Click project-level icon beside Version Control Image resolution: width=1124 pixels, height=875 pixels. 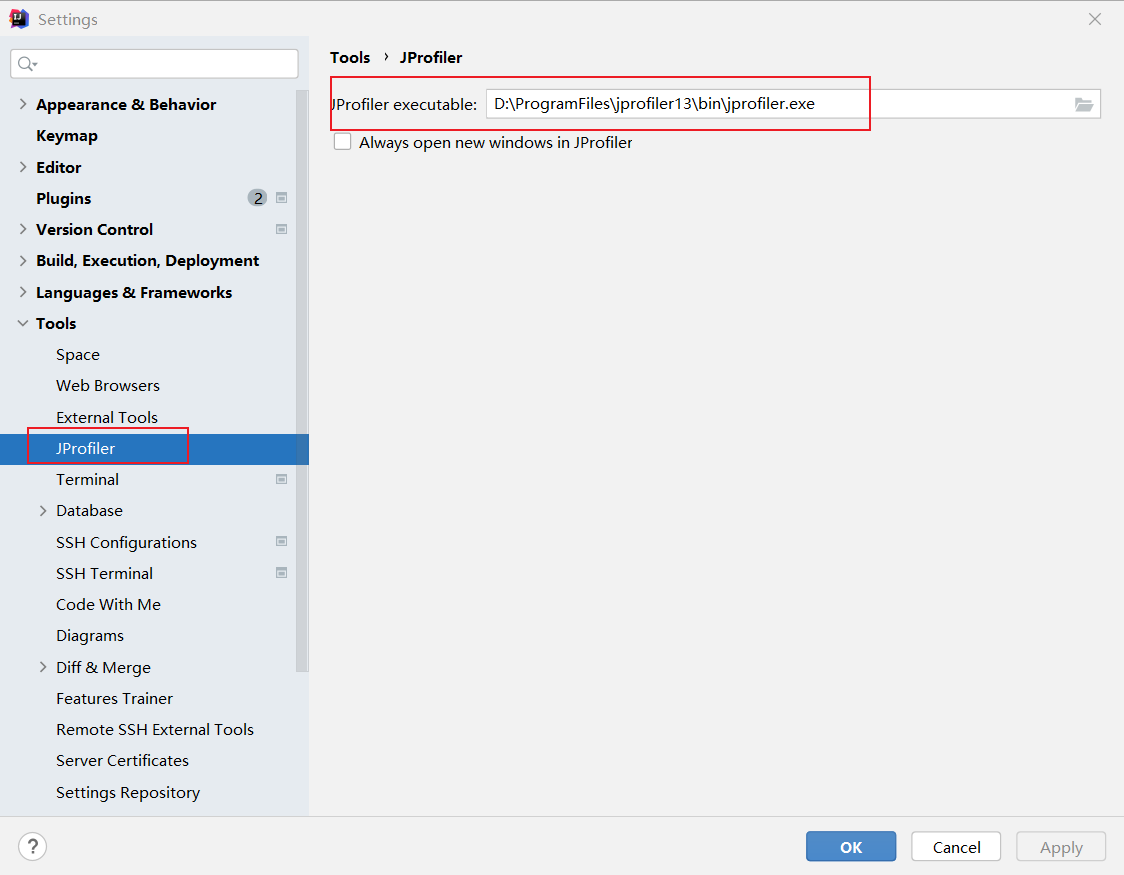[282, 229]
